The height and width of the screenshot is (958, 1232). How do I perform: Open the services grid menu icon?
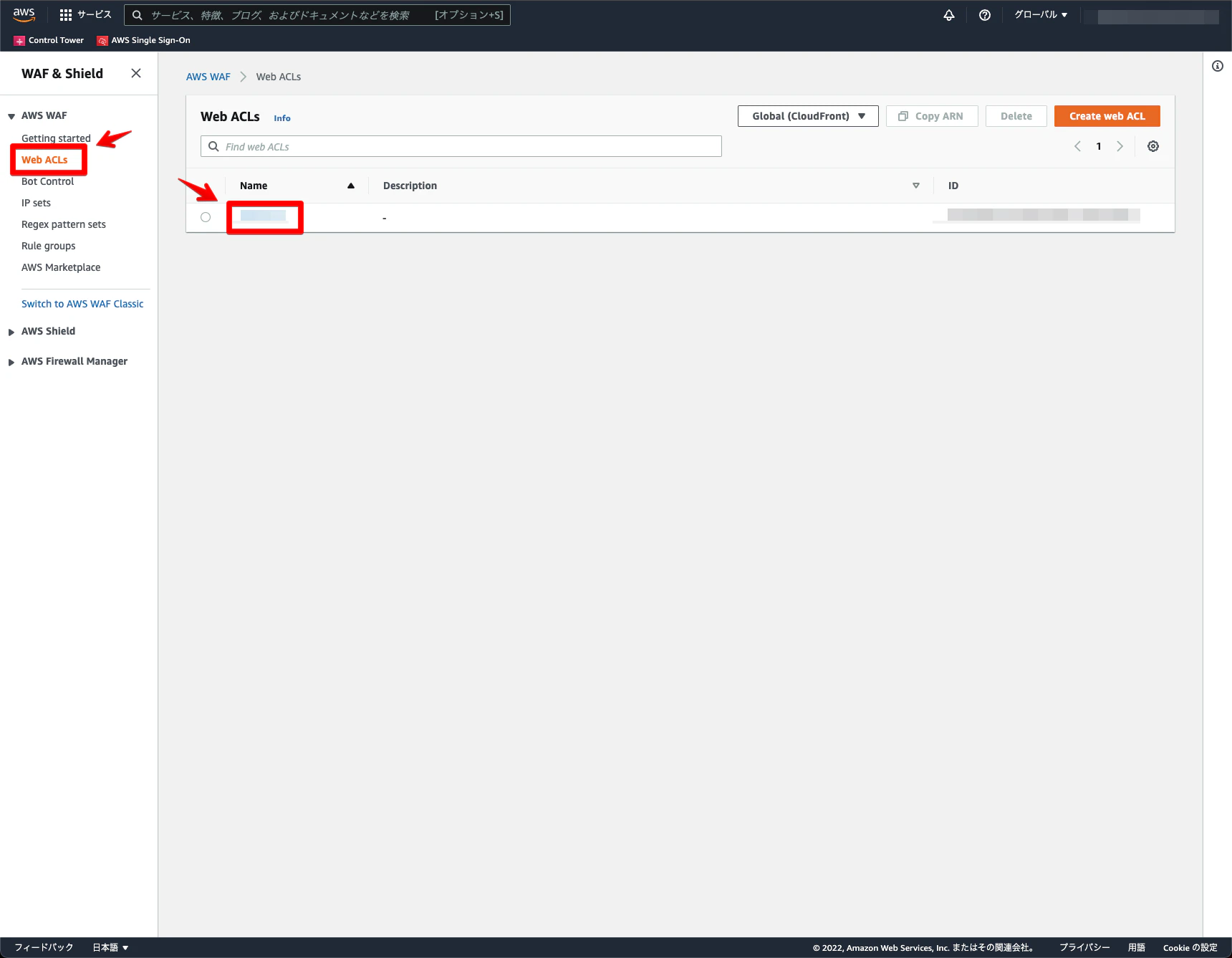click(66, 15)
